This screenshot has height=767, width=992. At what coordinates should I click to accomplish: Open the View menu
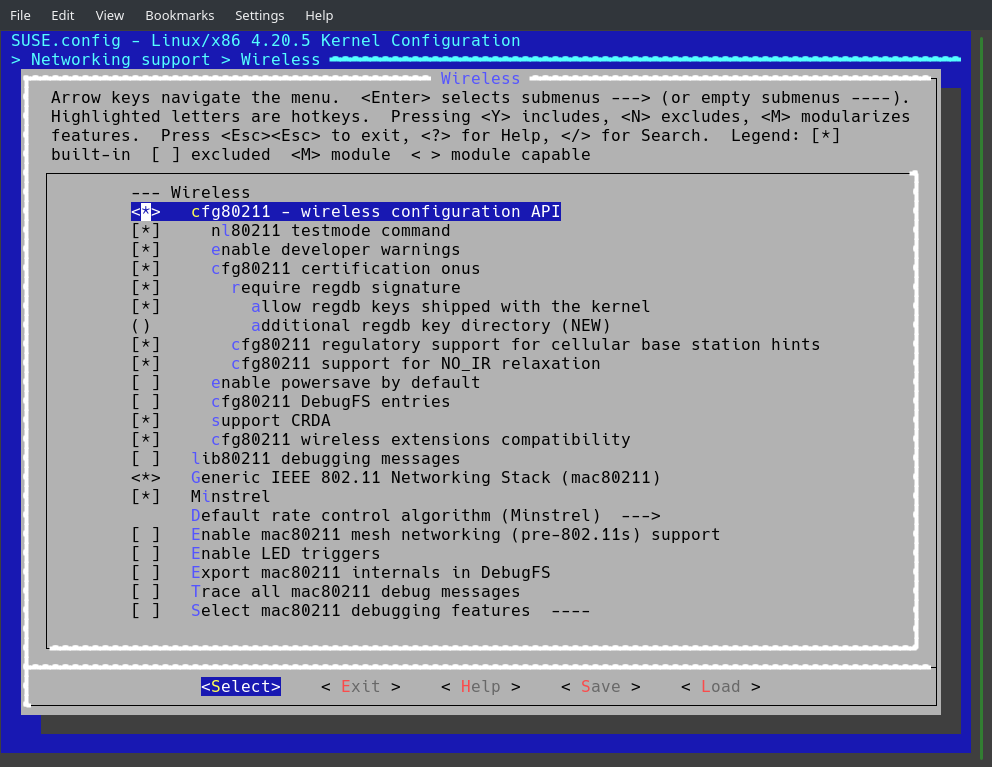[x=109, y=15]
